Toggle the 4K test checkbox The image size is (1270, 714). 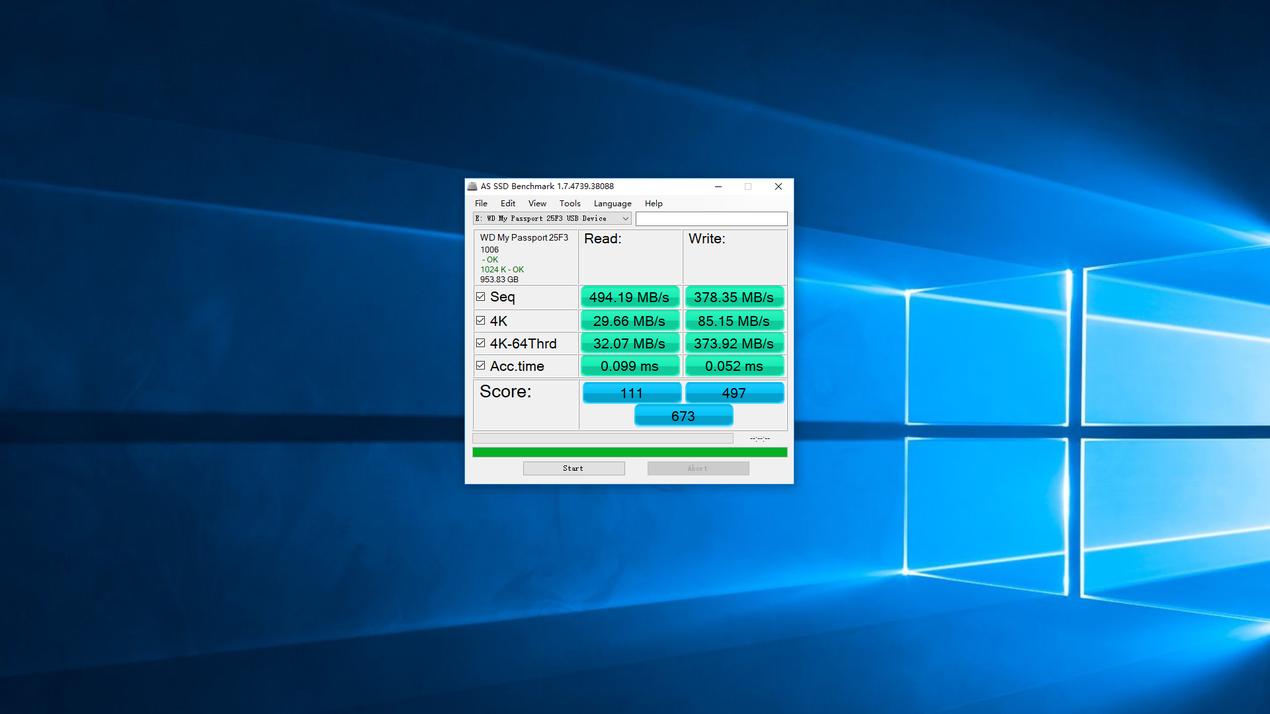pyautogui.click(x=481, y=321)
